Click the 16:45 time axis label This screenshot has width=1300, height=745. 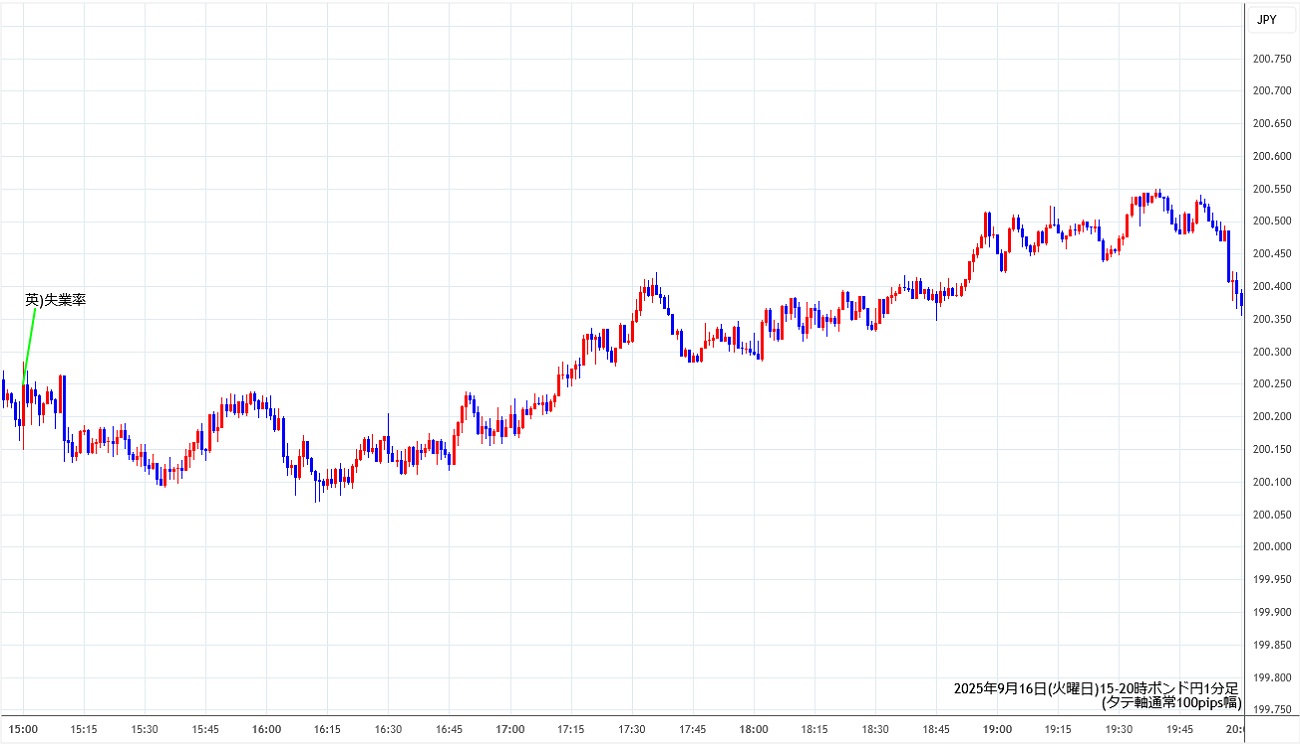[449, 729]
